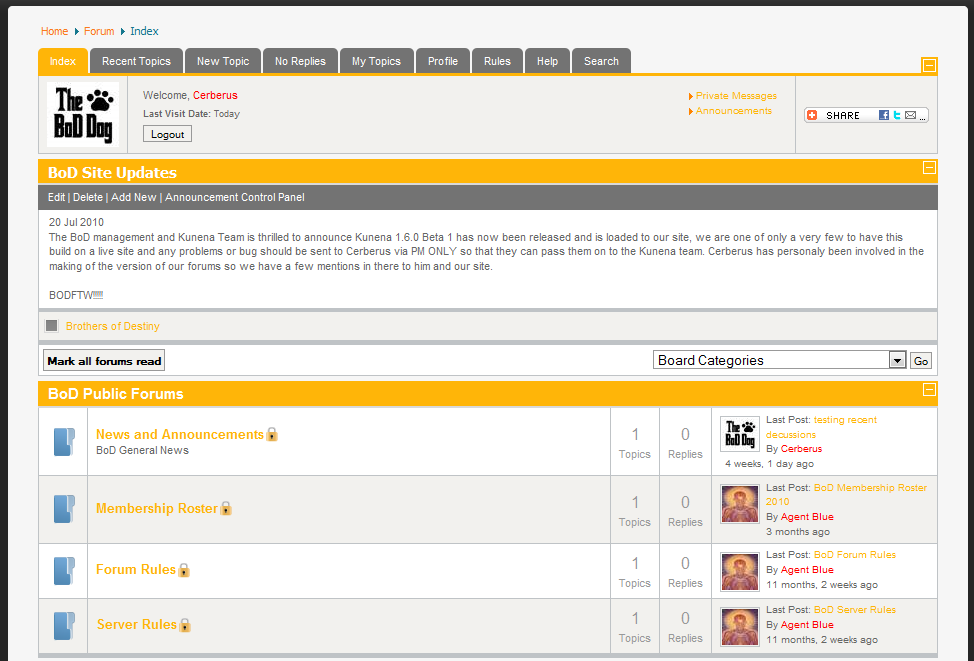The width and height of the screenshot is (974, 661).
Task: Switch to the Recent Topics tab
Action: click(x=136, y=61)
